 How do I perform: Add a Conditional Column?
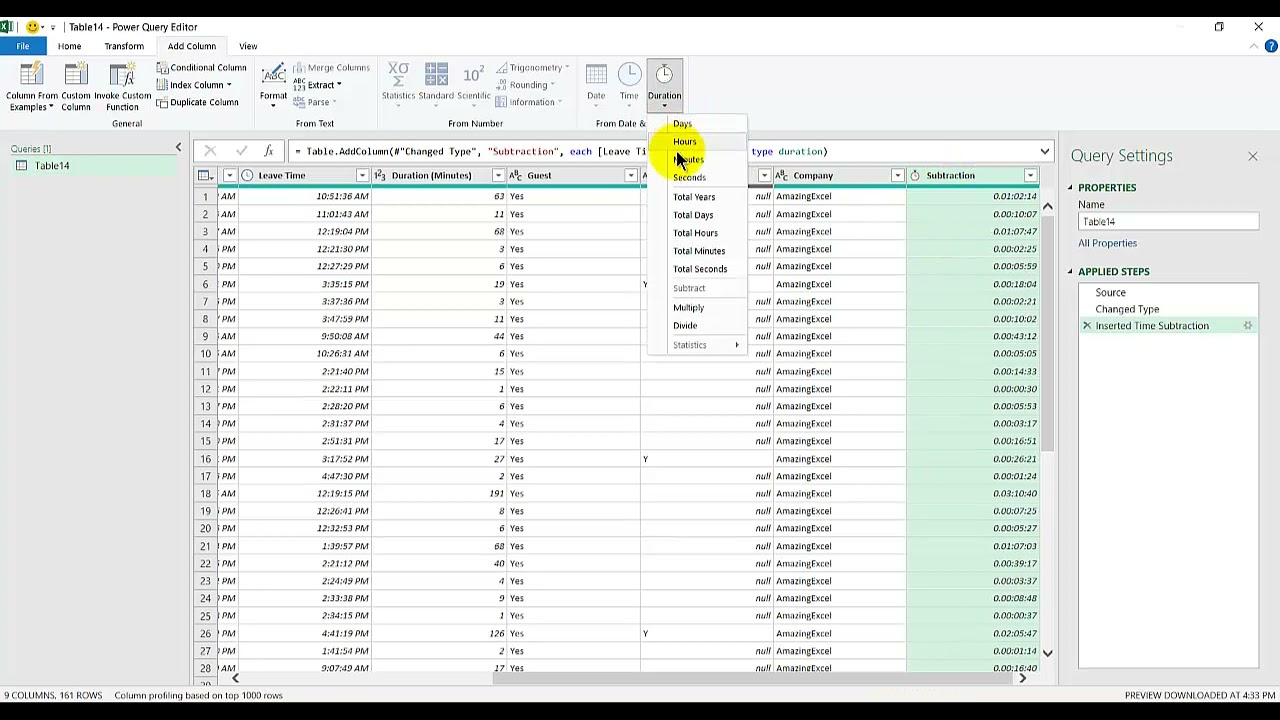(202, 68)
